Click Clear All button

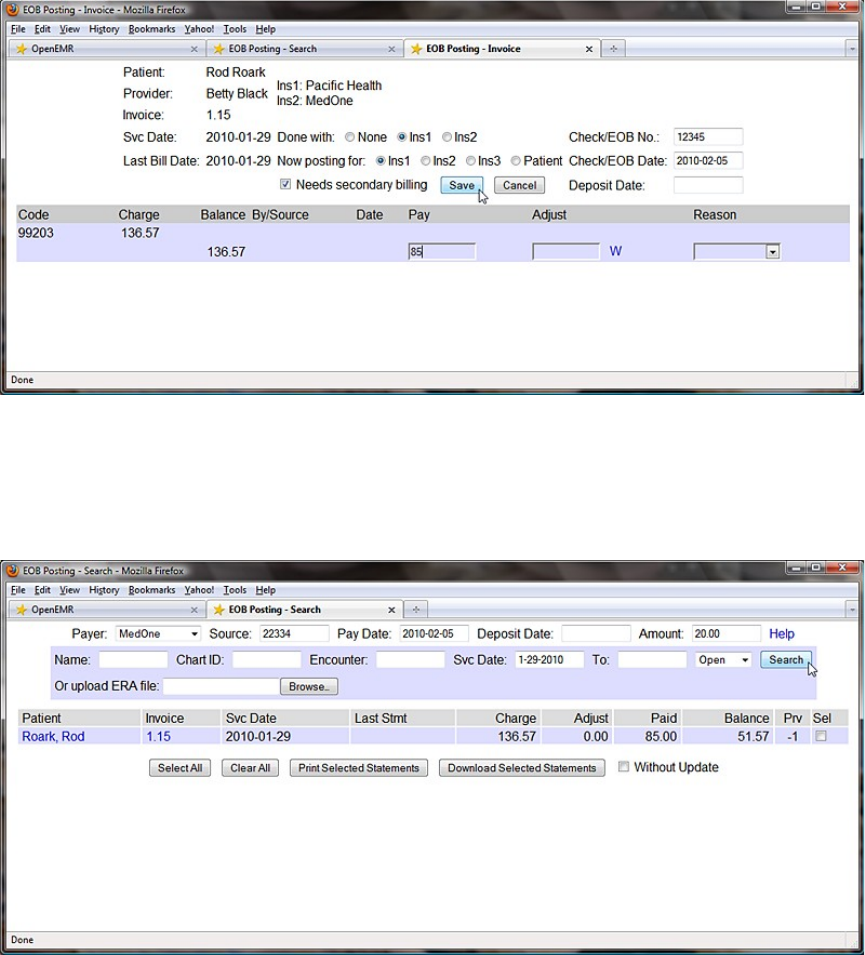tap(250, 768)
